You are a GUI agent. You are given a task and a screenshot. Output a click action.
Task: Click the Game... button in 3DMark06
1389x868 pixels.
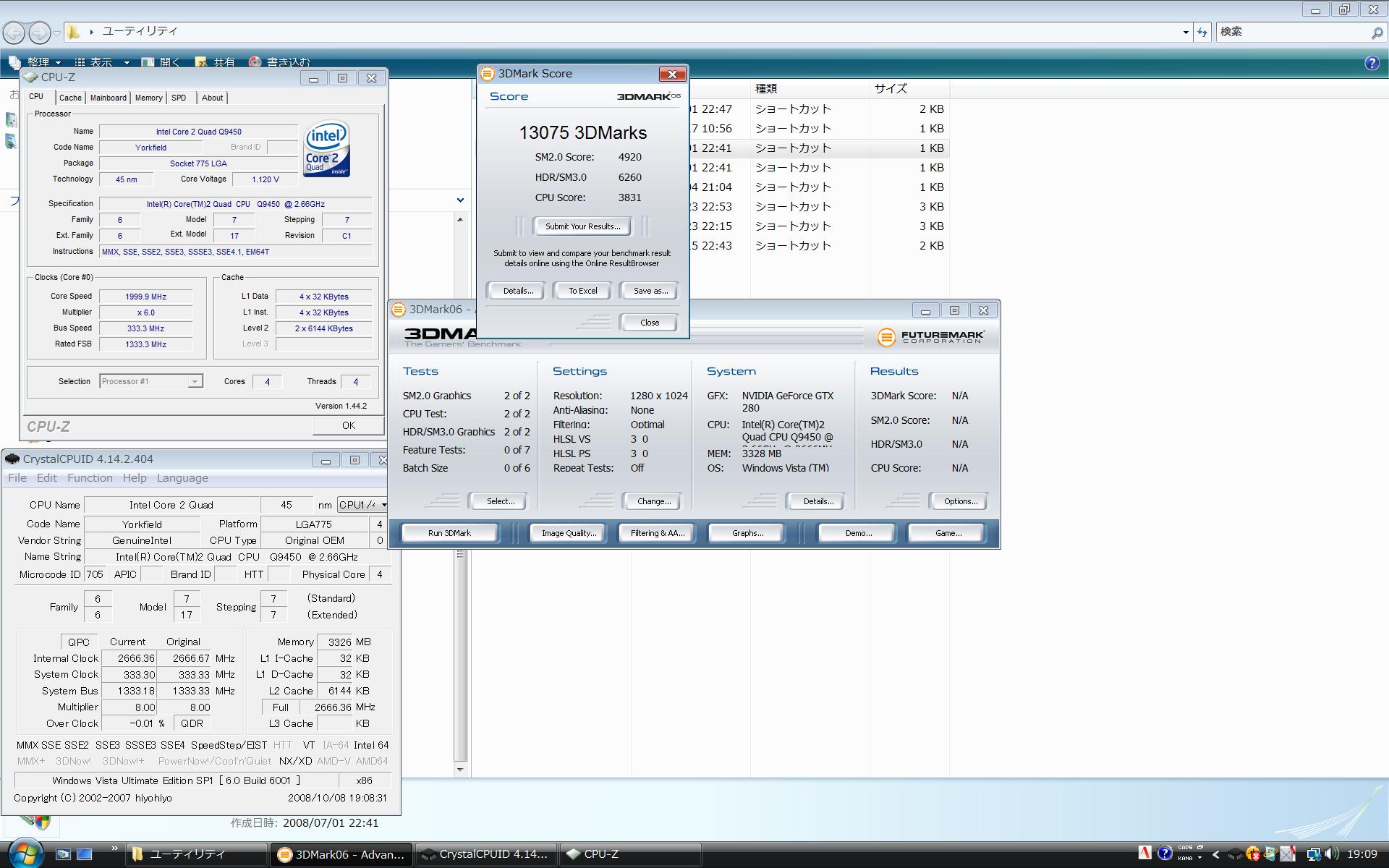point(948,533)
